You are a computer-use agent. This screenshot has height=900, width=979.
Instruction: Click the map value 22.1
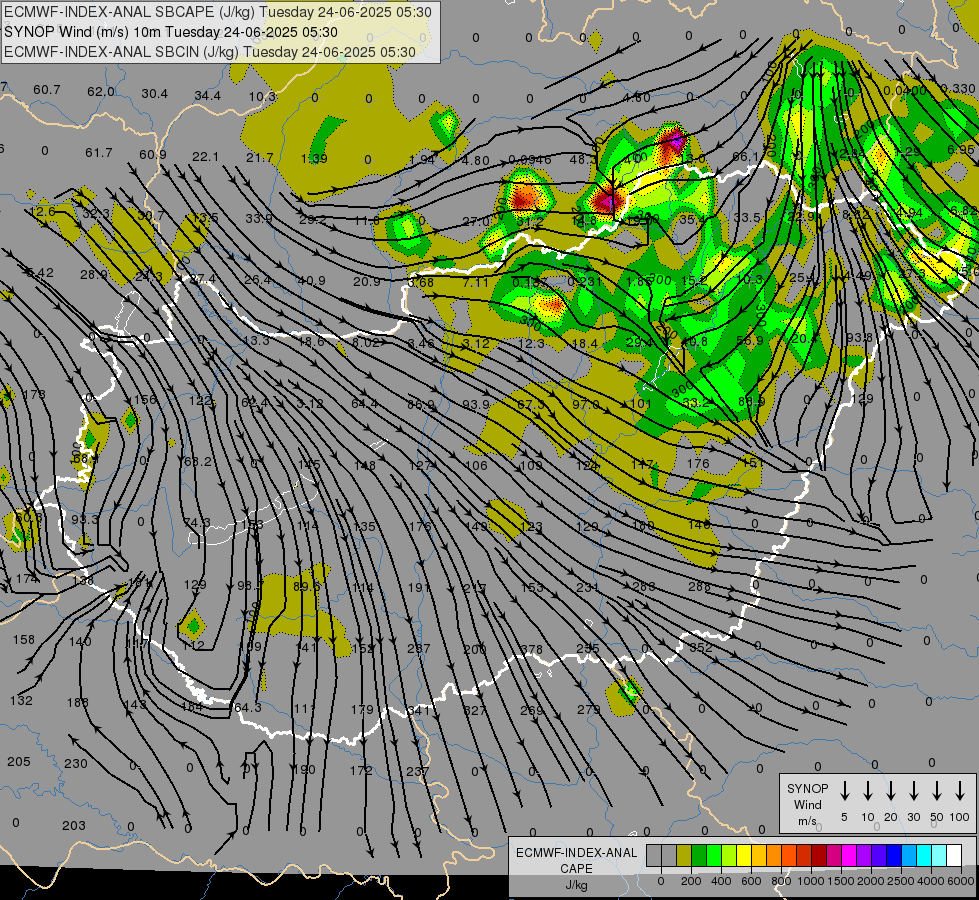tap(205, 156)
